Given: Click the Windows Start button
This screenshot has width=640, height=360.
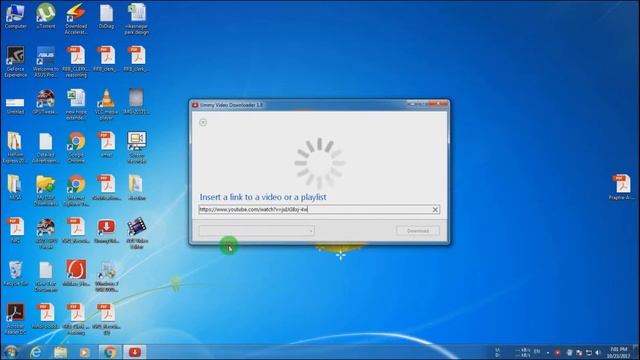Looking at the screenshot, I should tap(11, 352).
